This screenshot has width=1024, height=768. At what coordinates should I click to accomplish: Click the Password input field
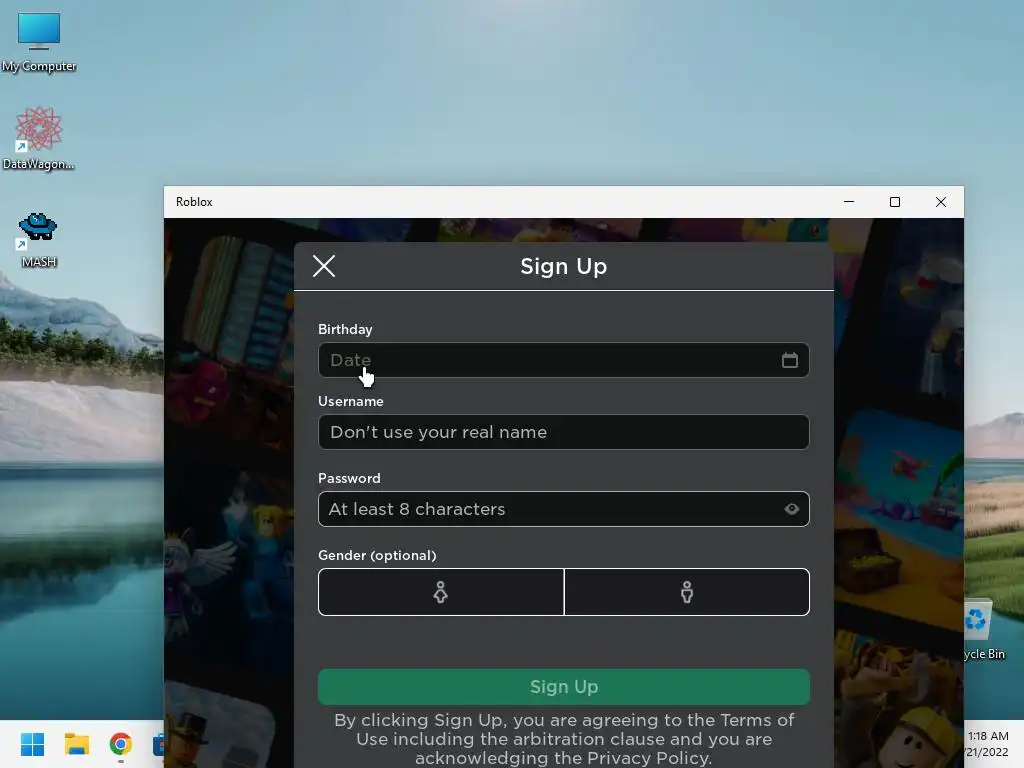(x=564, y=509)
